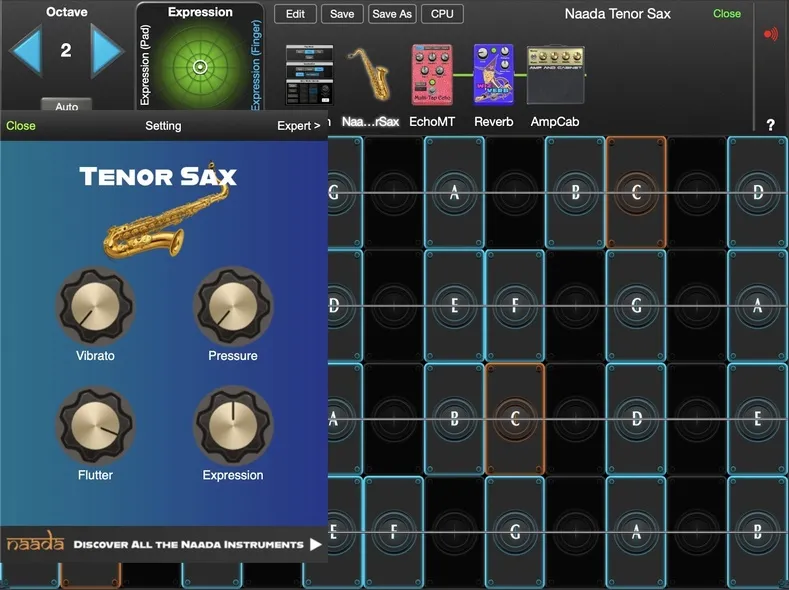Click the Expression knob
This screenshot has width=789, height=590.
(x=233, y=426)
